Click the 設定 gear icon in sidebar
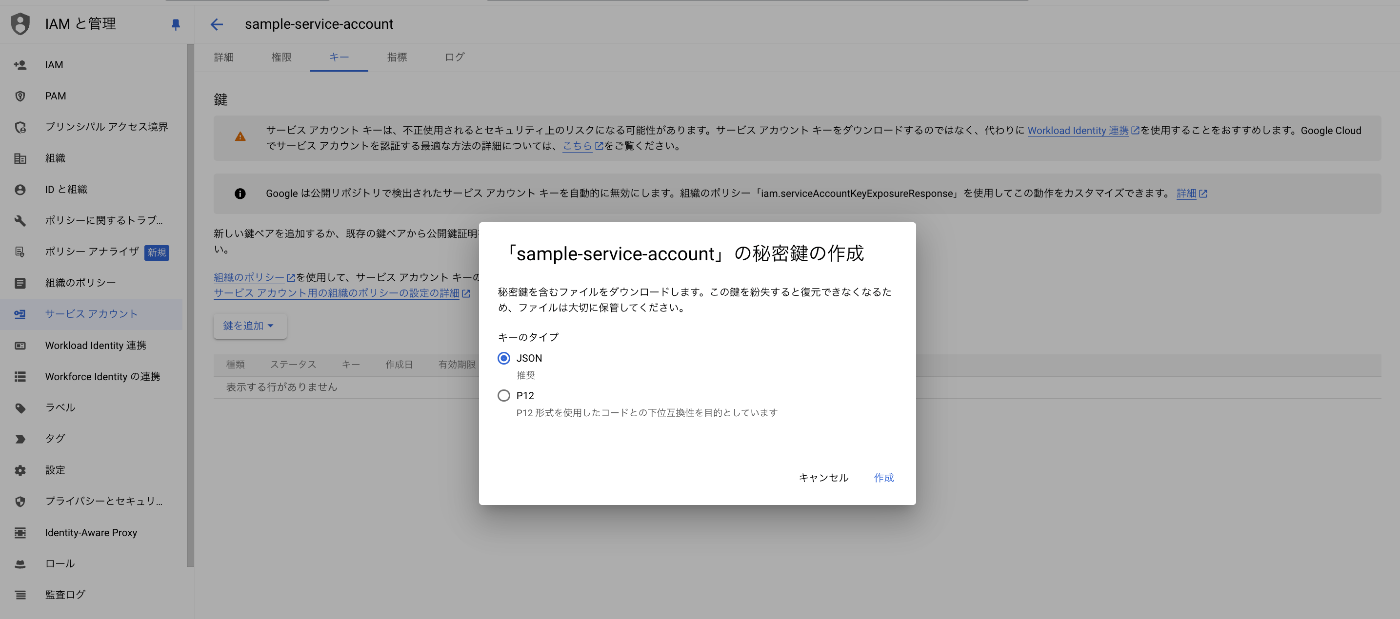This screenshot has height=619, width=1400. click(20, 470)
